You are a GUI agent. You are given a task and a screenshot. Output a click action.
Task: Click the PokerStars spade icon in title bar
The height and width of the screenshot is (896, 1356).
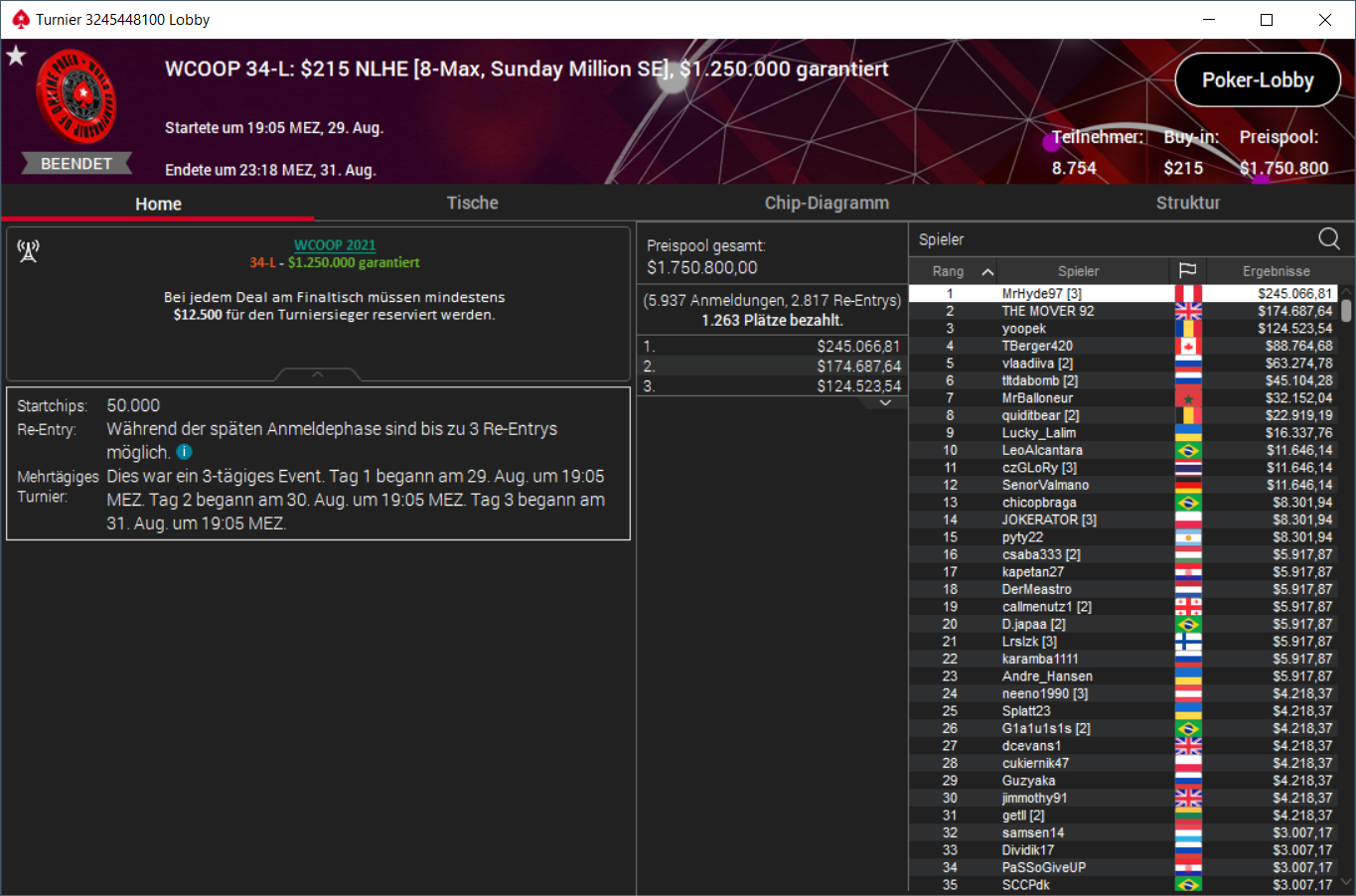[19, 19]
